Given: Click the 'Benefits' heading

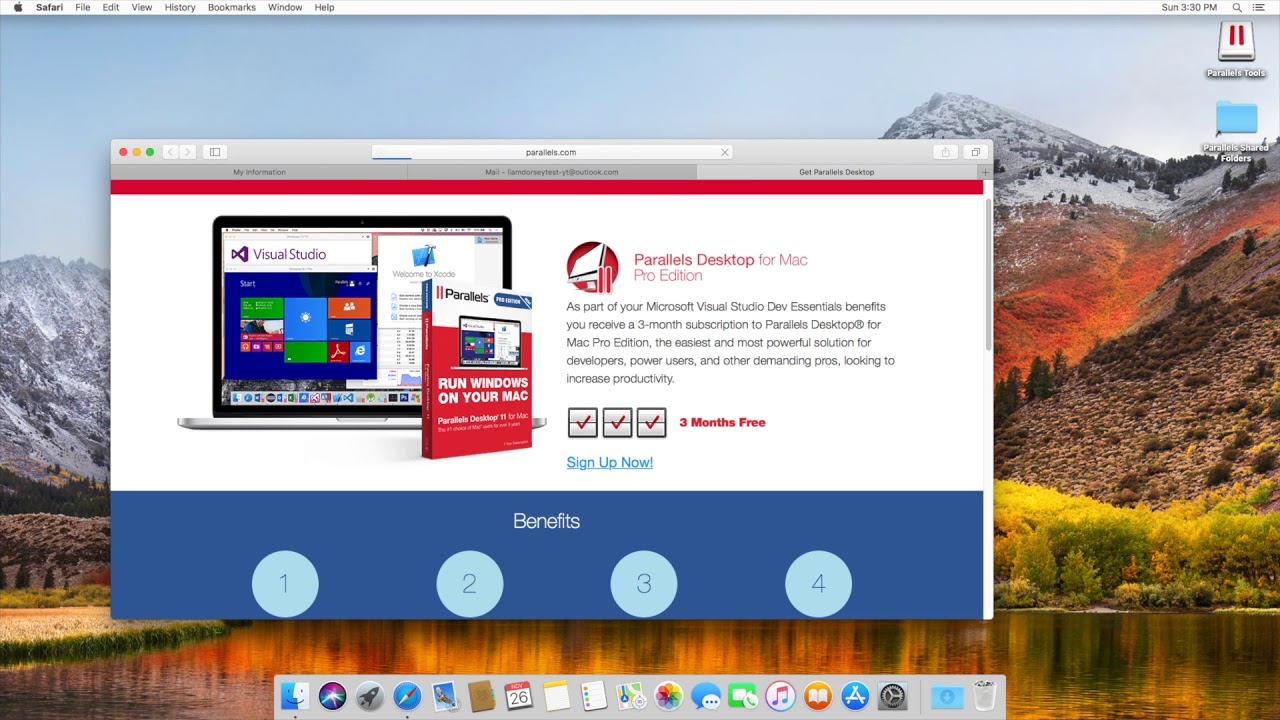Looking at the screenshot, I should 546,521.
